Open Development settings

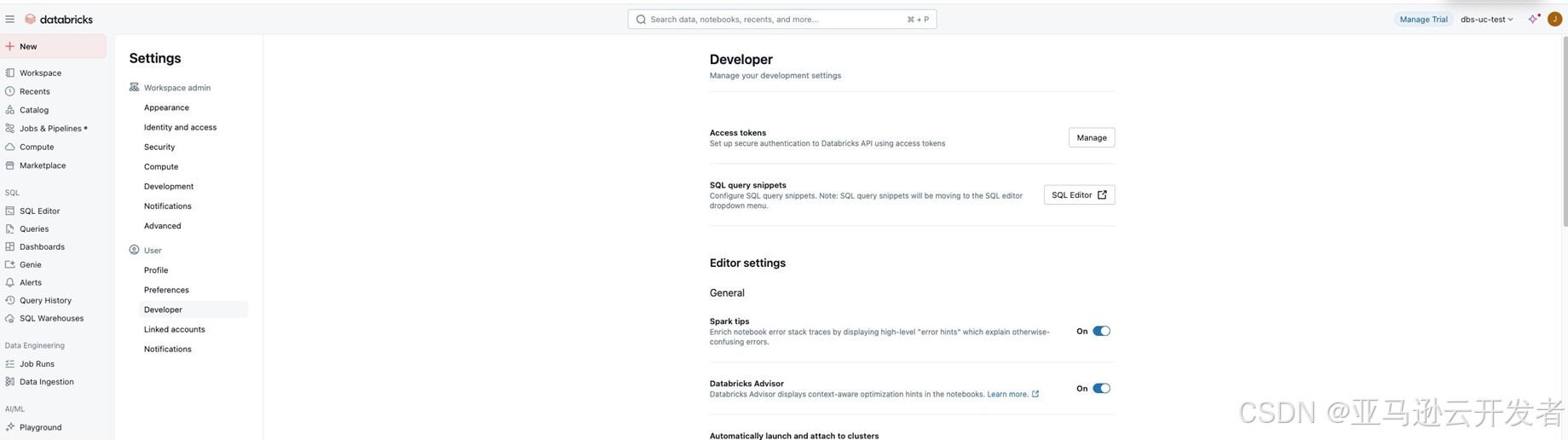169,186
